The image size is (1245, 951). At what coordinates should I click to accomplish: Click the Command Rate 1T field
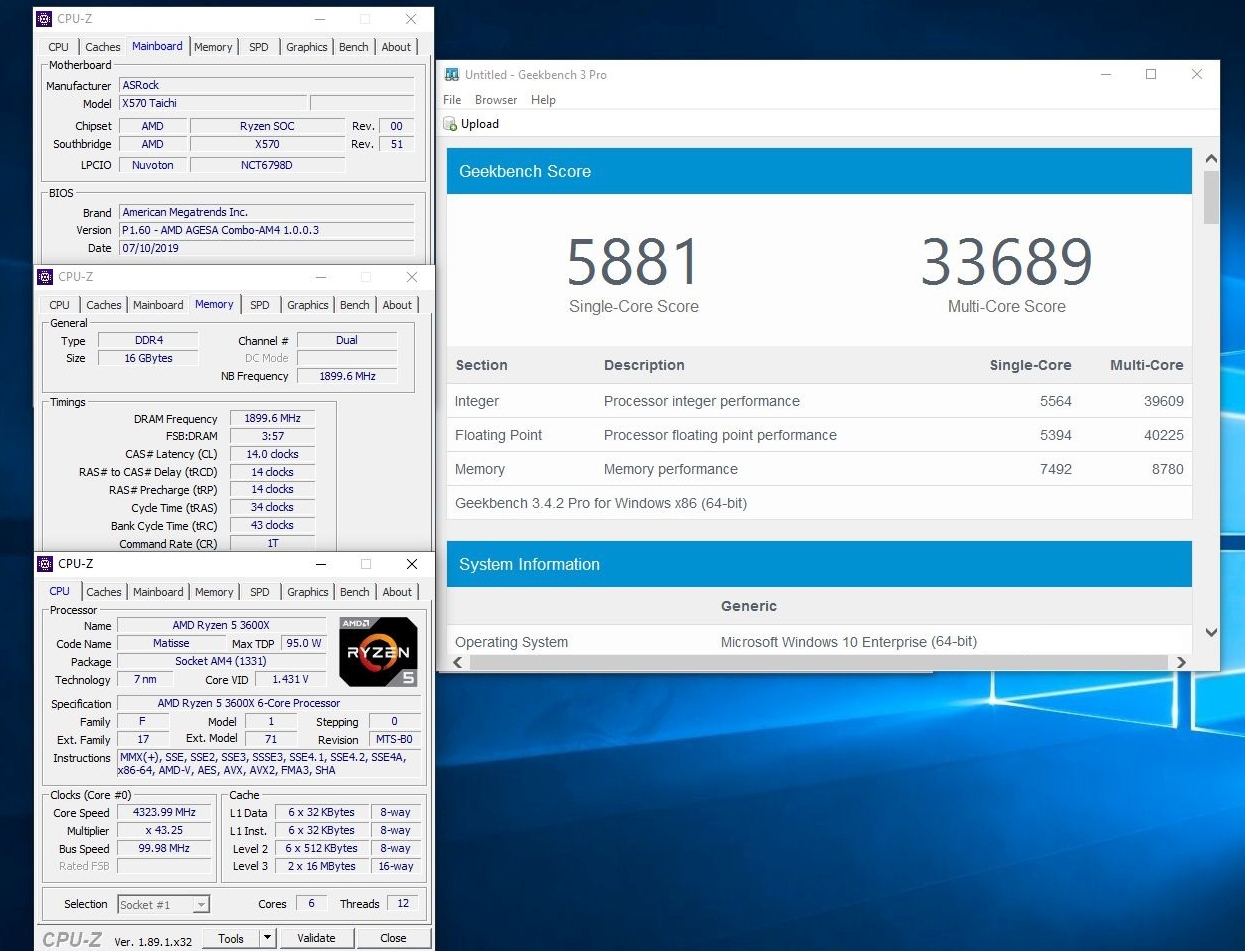[x=272, y=543]
